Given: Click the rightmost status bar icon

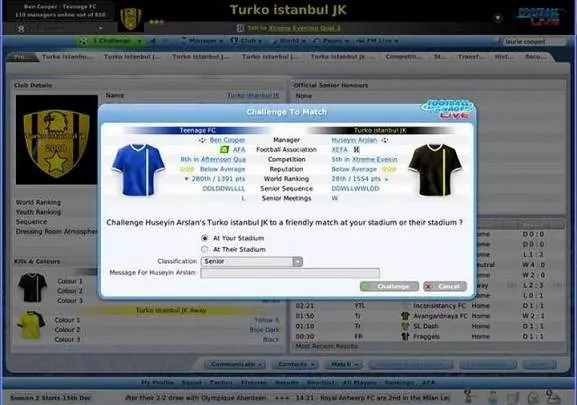Looking at the screenshot, I should (x=552, y=397).
